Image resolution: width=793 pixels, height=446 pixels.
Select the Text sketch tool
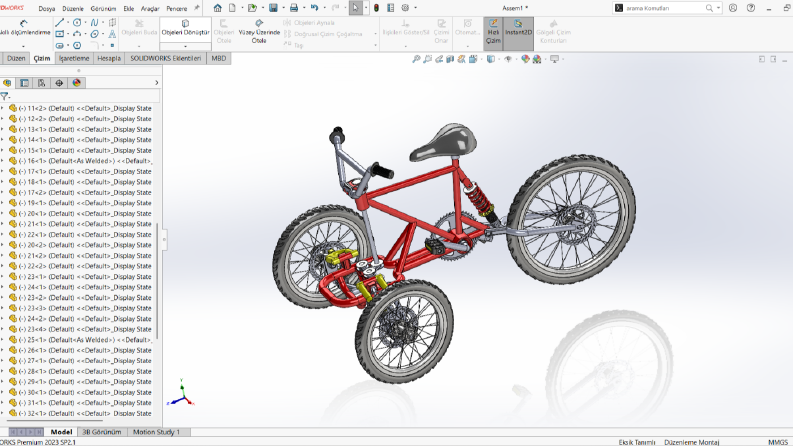pyautogui.click(x=112, y=34)
